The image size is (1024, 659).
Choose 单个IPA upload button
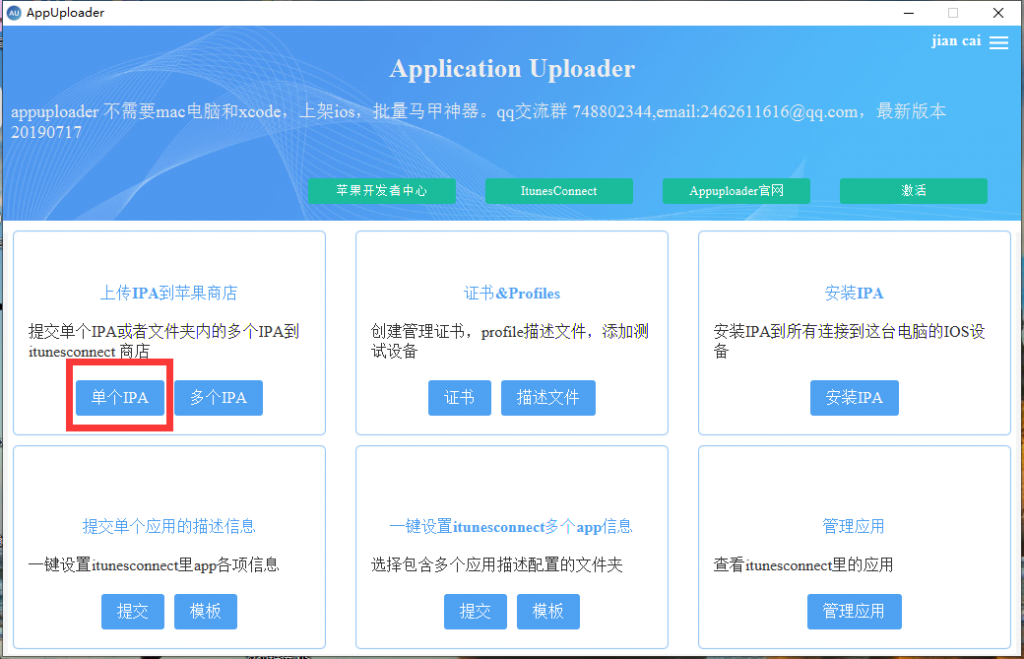[120, 397]
